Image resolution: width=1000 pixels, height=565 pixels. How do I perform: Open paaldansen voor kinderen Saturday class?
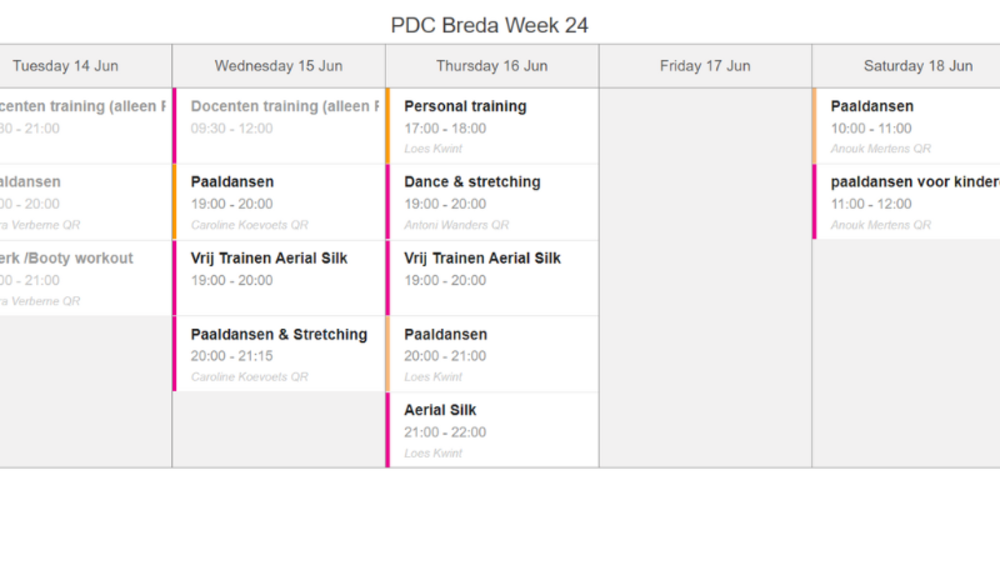click(x=906, y=202)
